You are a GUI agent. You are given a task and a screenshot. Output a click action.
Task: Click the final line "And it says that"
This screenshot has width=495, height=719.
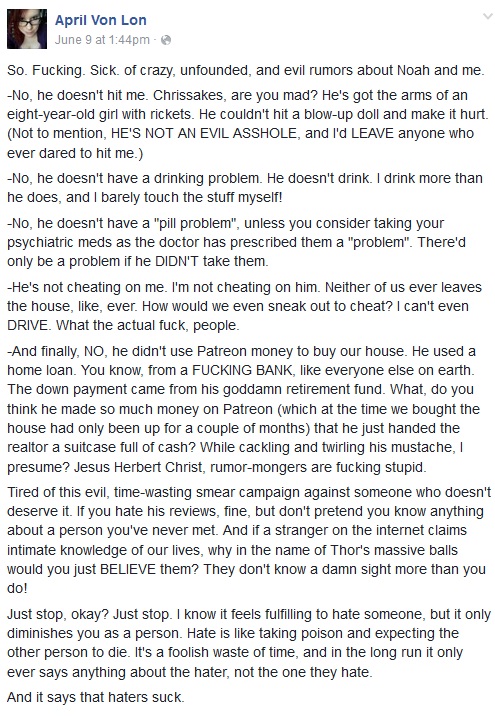click(95, 697)
